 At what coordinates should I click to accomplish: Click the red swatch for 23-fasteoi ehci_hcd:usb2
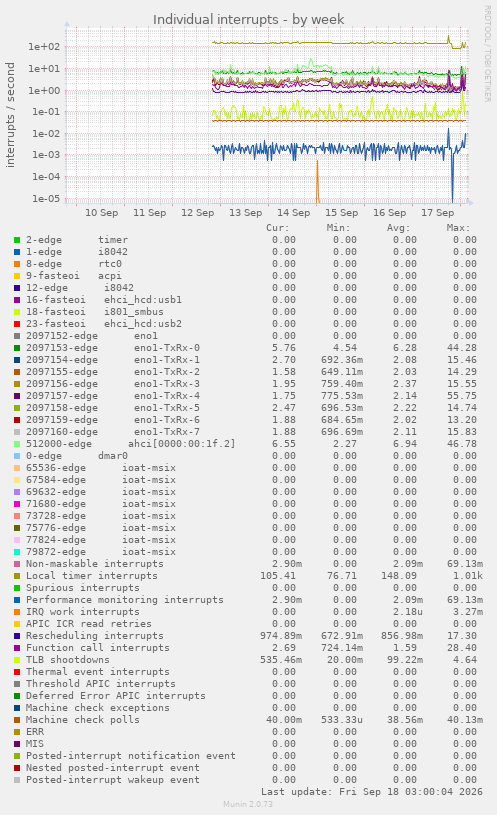pyautogui.click(x=17, y=324)
